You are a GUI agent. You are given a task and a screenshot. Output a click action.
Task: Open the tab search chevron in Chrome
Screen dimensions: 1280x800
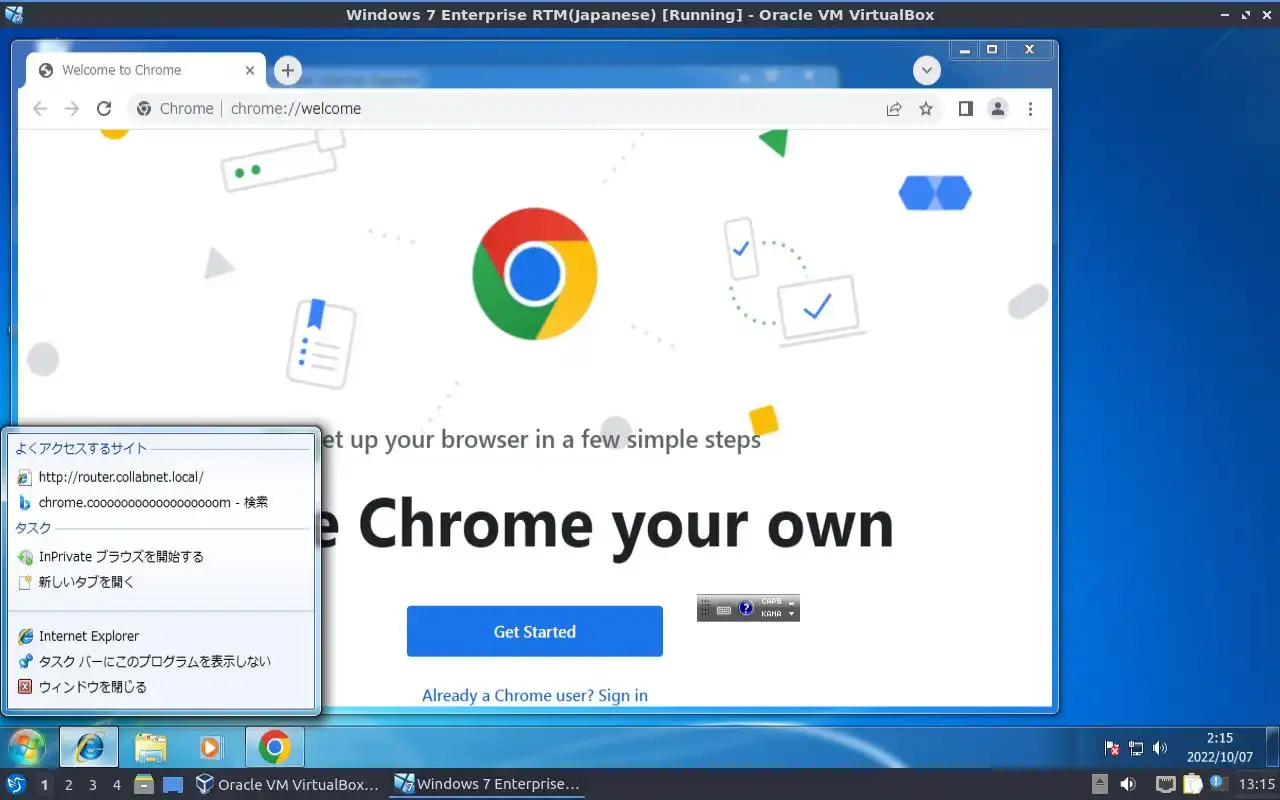point(927,70)
